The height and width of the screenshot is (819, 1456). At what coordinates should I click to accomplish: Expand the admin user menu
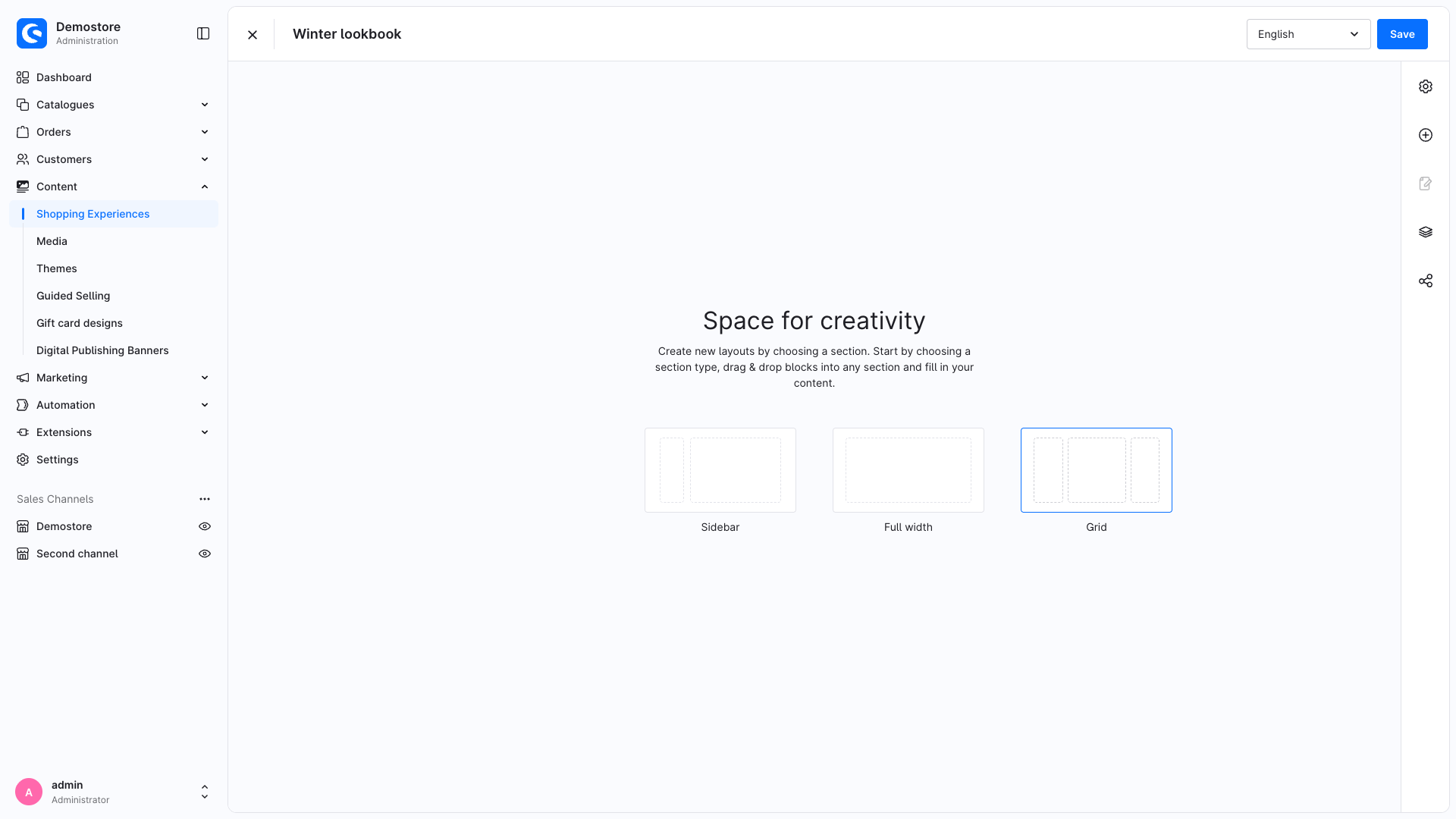[205, 792]
